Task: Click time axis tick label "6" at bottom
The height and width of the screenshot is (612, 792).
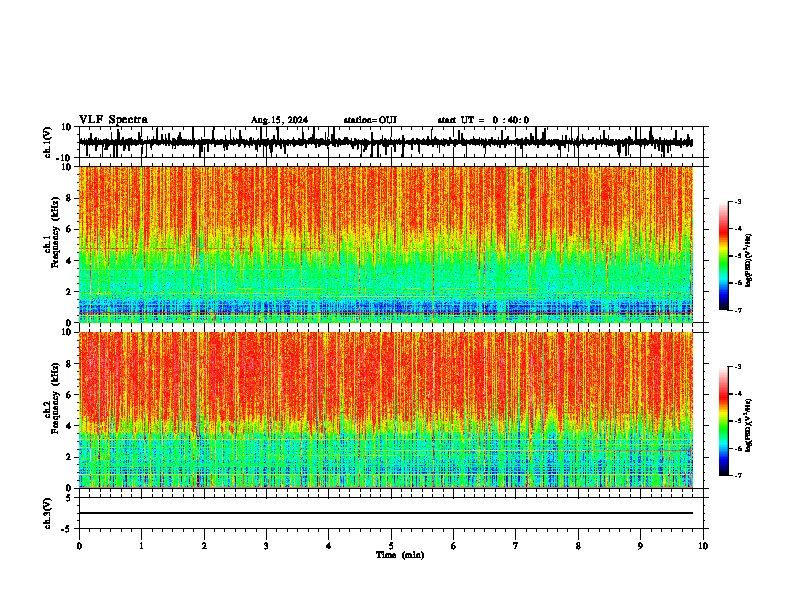Action: point(454,546)
